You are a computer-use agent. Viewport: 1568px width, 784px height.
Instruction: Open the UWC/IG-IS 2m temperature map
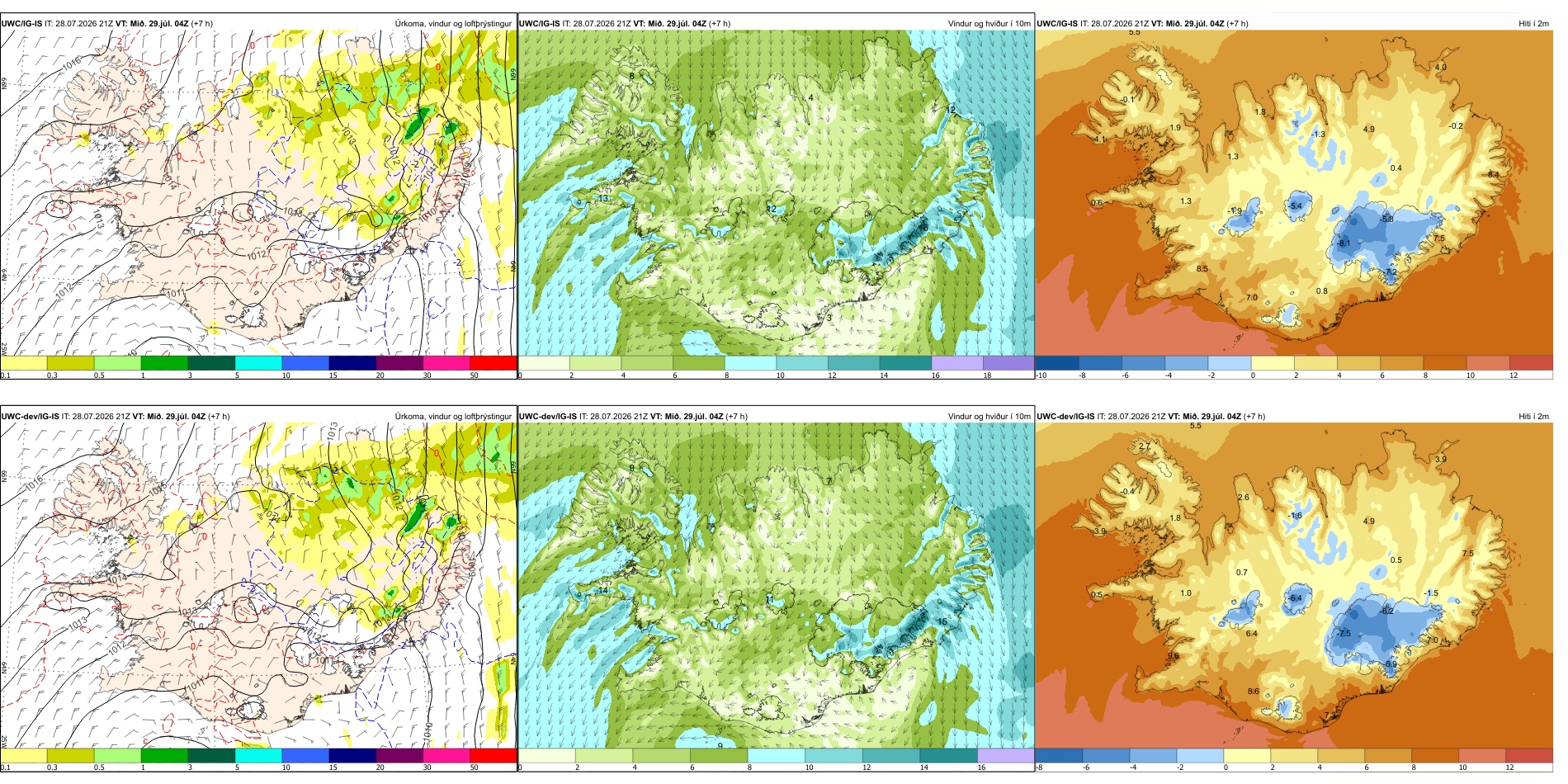1294,193
